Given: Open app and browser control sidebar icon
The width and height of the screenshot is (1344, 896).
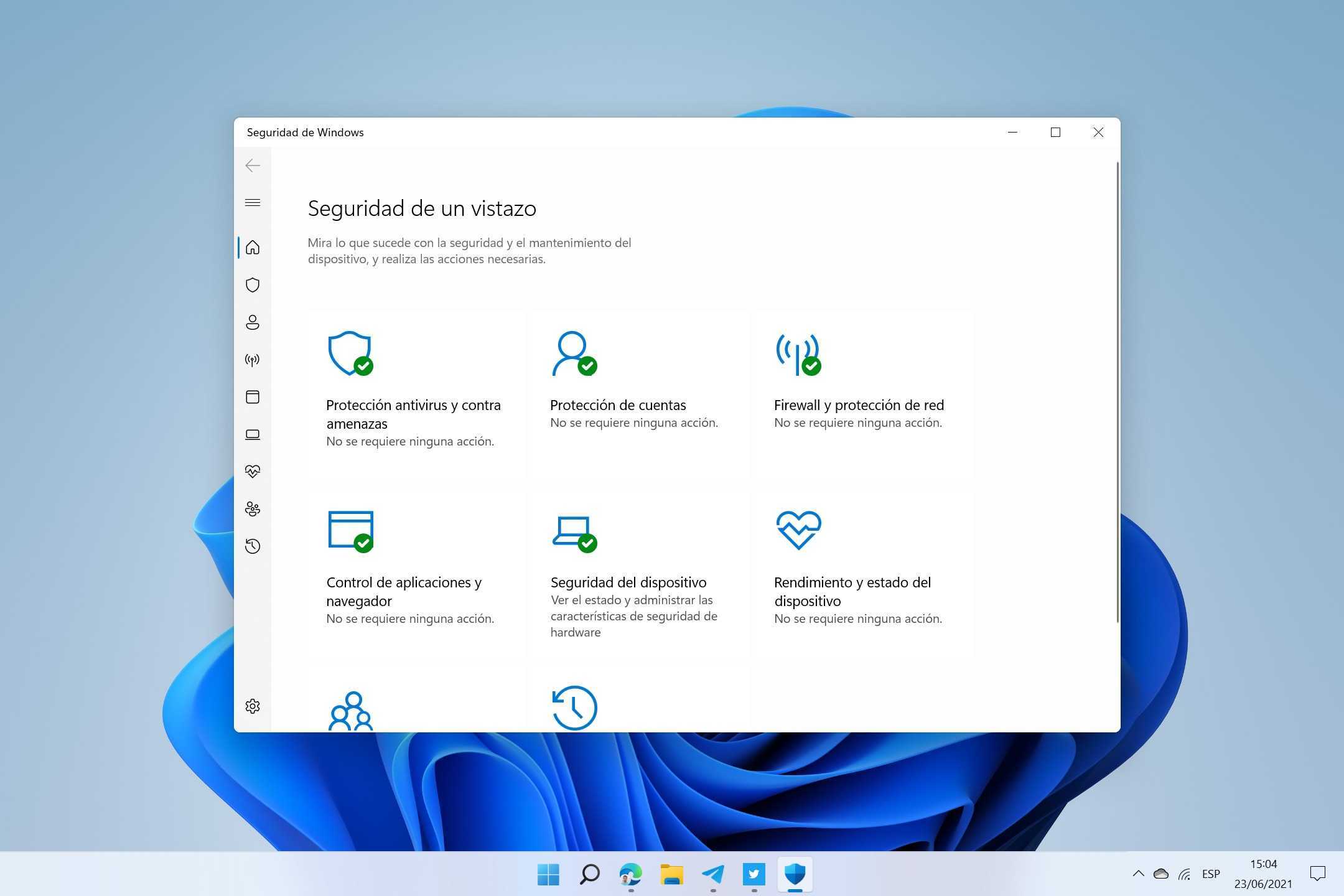Looking at the screenshot, I should 252,397.
